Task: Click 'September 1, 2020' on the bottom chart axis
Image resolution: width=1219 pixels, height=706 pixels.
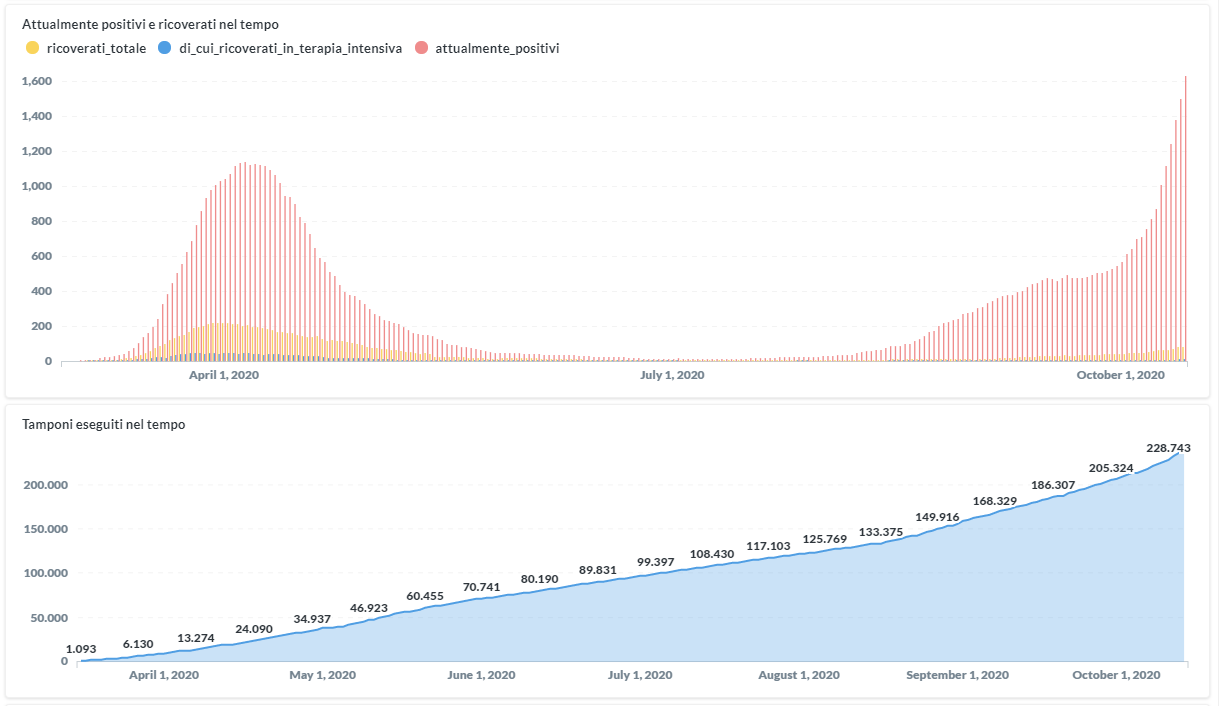Action: [957, 675]
